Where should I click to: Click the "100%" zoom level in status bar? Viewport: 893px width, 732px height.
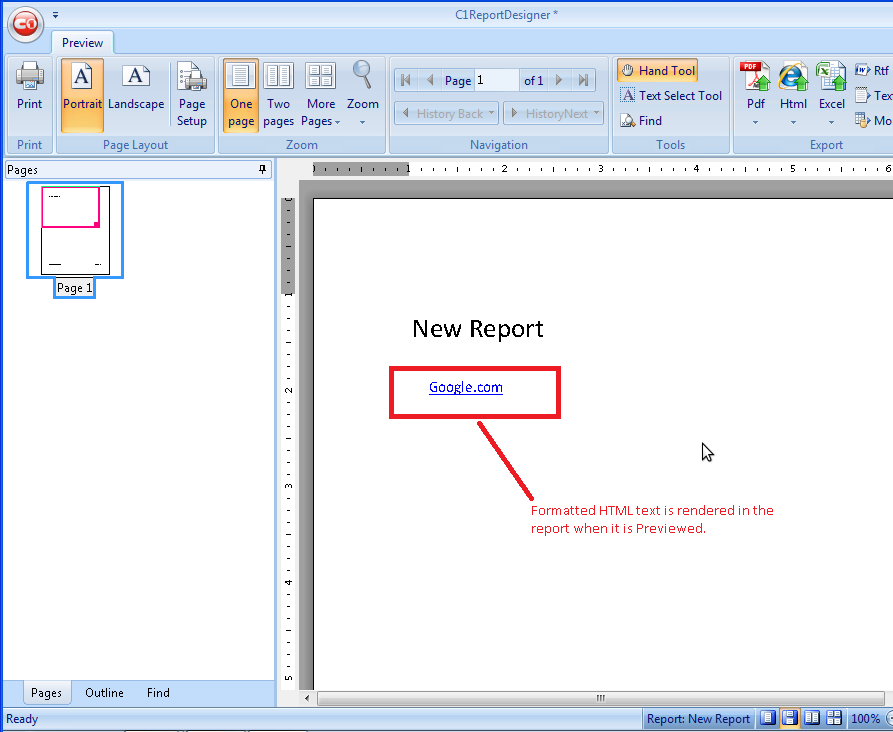[x=865, y=719]
